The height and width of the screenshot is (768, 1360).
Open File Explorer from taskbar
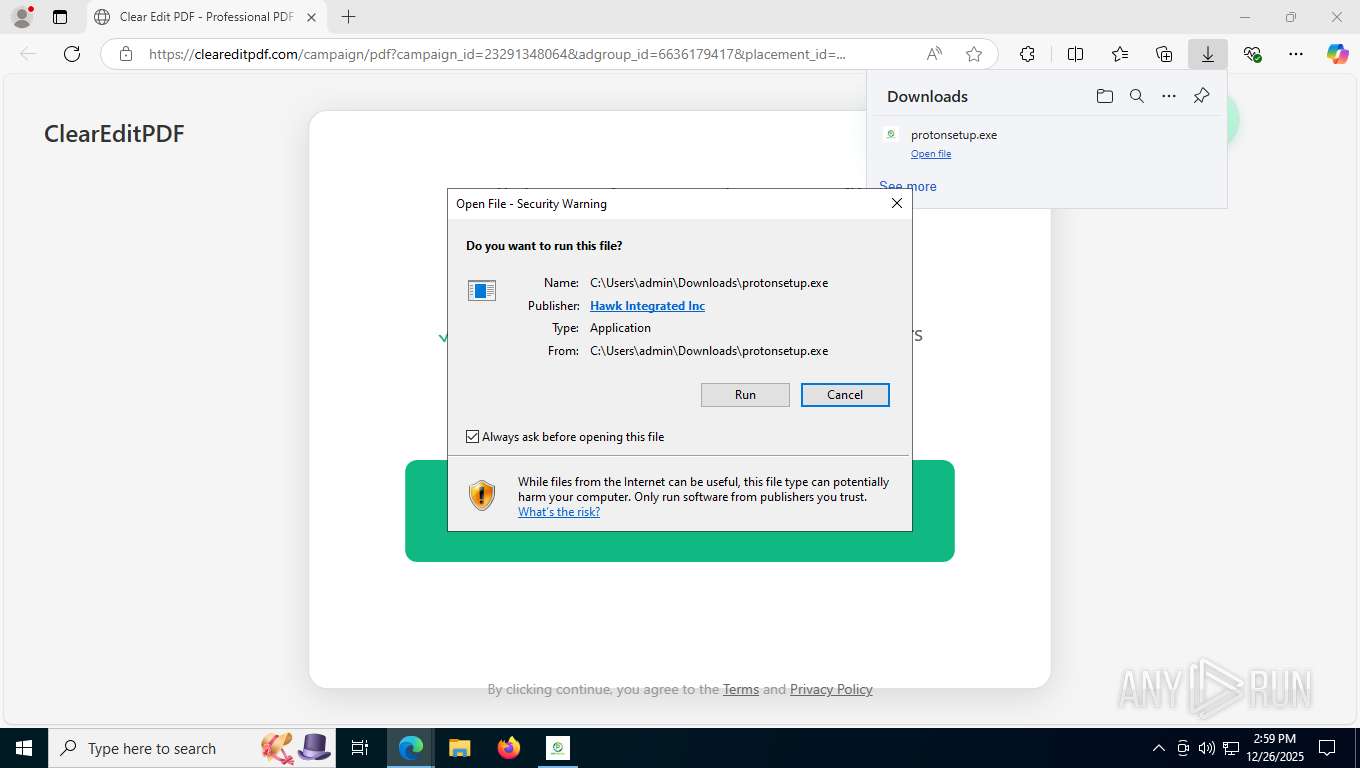[459, 748]
